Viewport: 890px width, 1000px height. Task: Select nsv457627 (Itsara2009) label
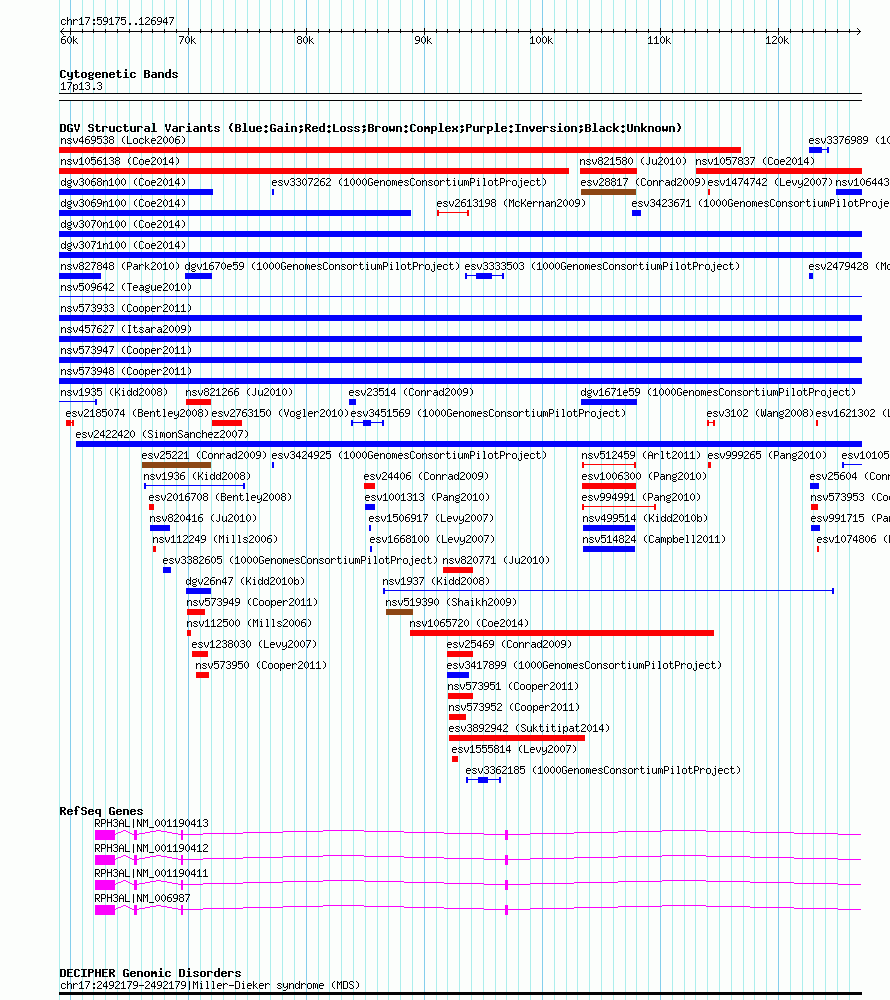tap(126, 330)
